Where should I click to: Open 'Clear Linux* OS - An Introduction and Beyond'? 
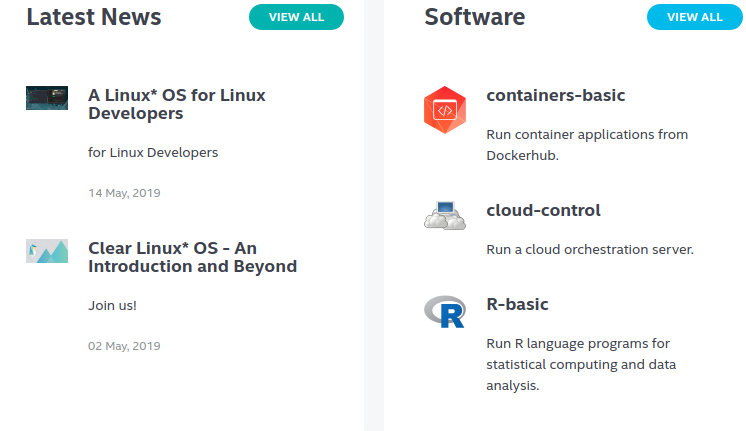(192, 257)
